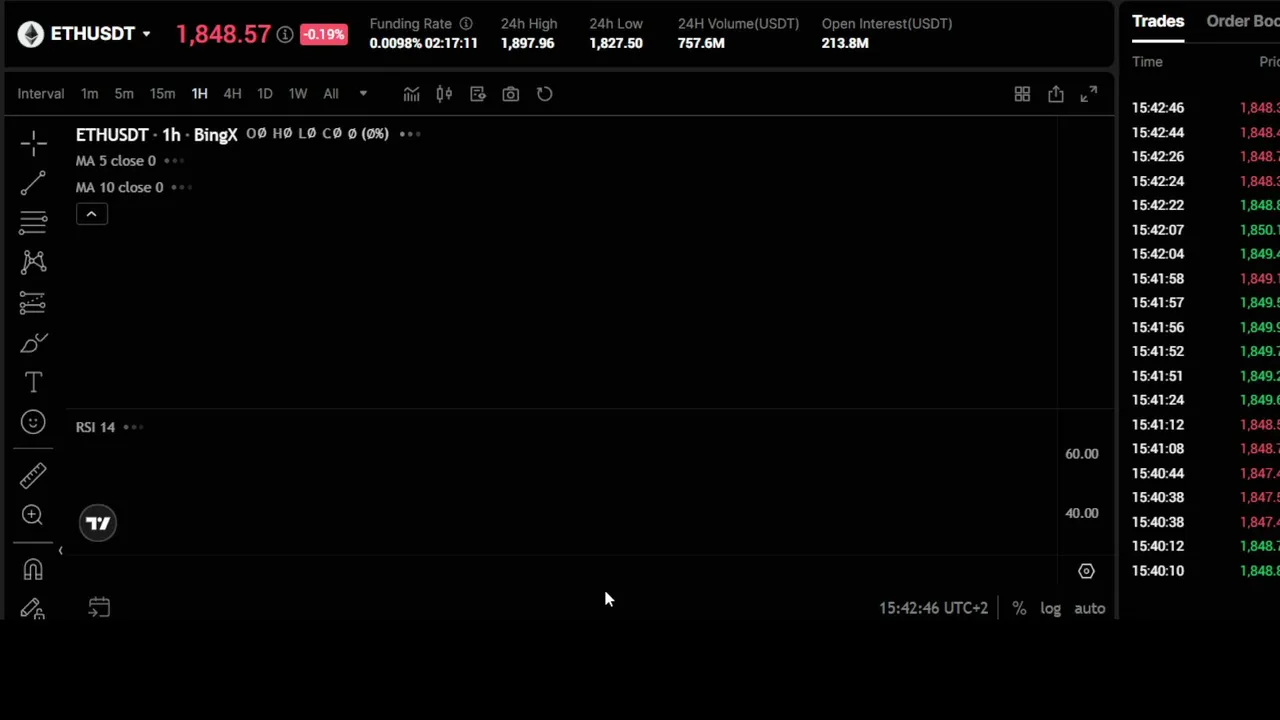Collapse the indicator legend chevron
This screenshot has width=1280, height=720.
tap(91, 214)
